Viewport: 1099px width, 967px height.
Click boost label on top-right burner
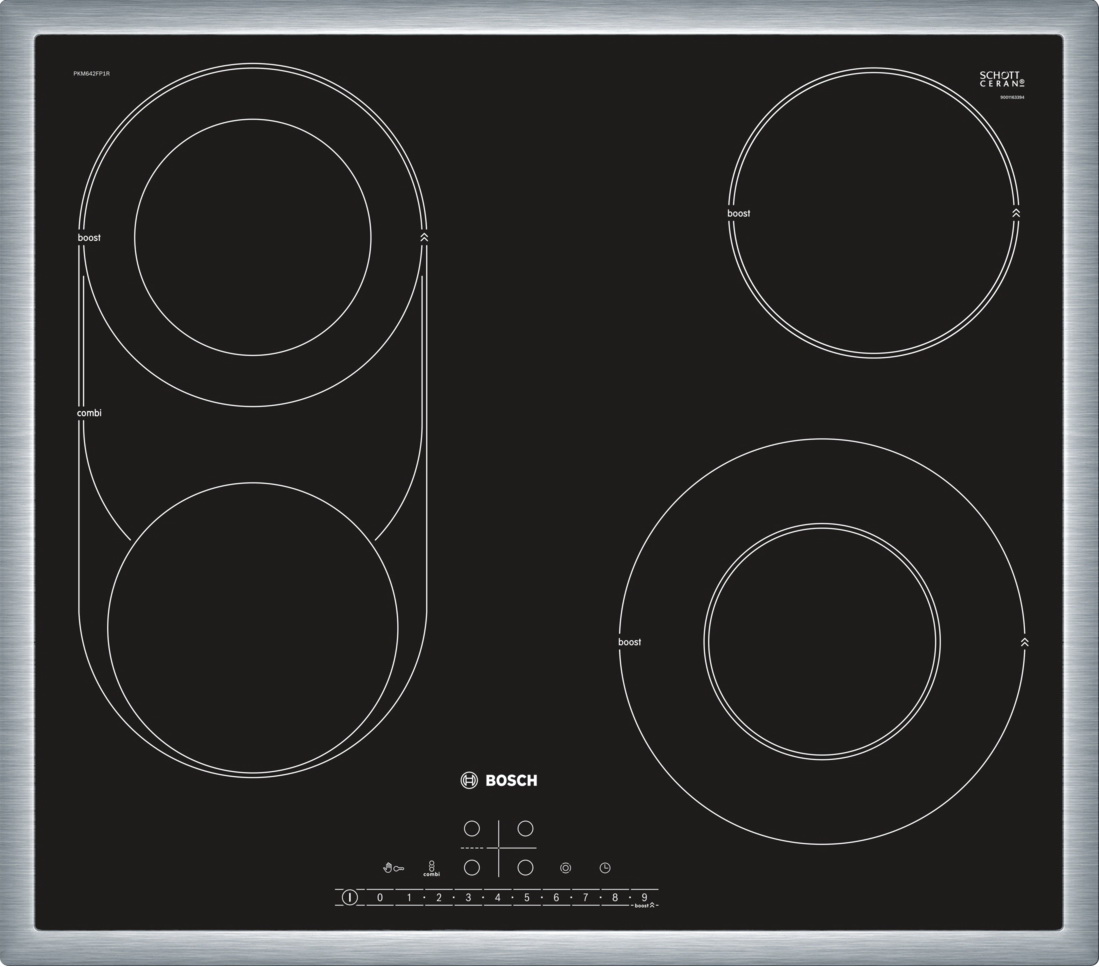tap(738, 214)
